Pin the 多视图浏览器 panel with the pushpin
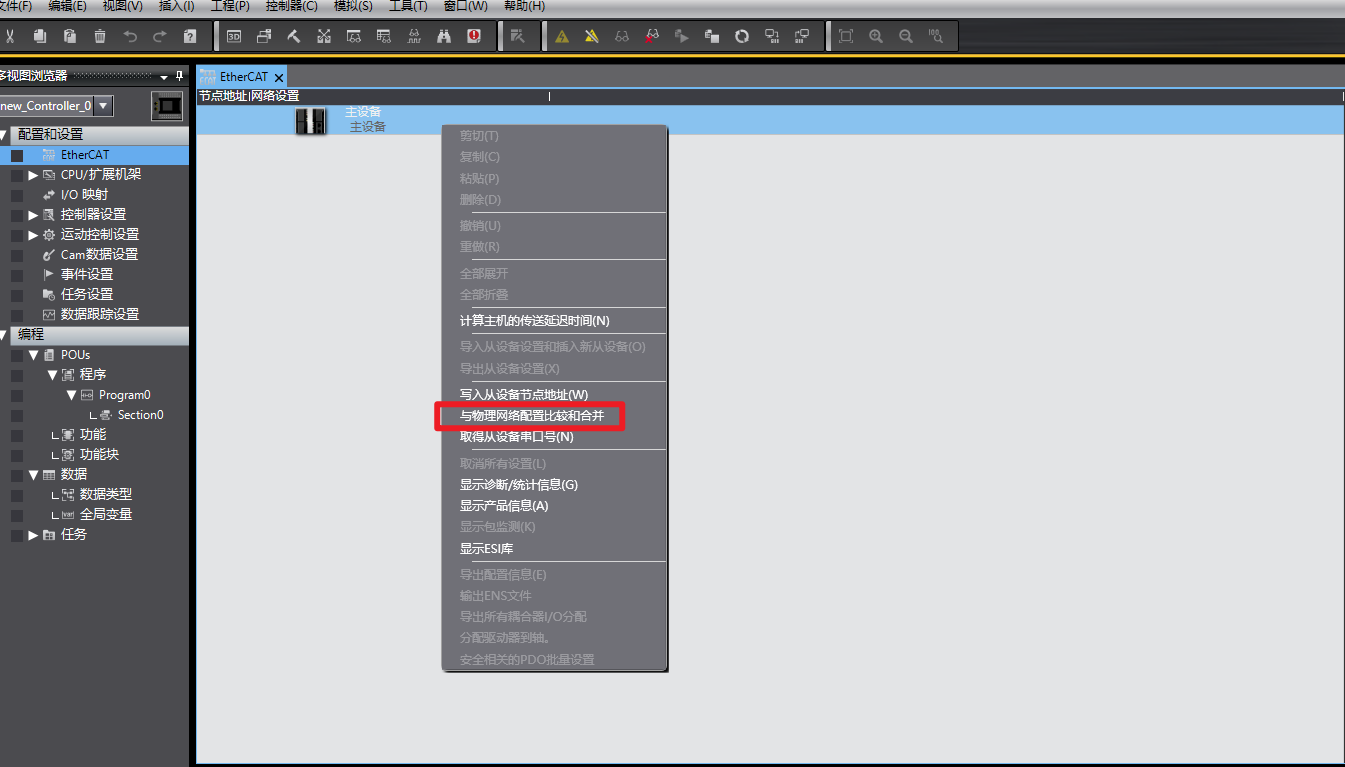The width and height of the screenshot is (1345, 767). 180,76
